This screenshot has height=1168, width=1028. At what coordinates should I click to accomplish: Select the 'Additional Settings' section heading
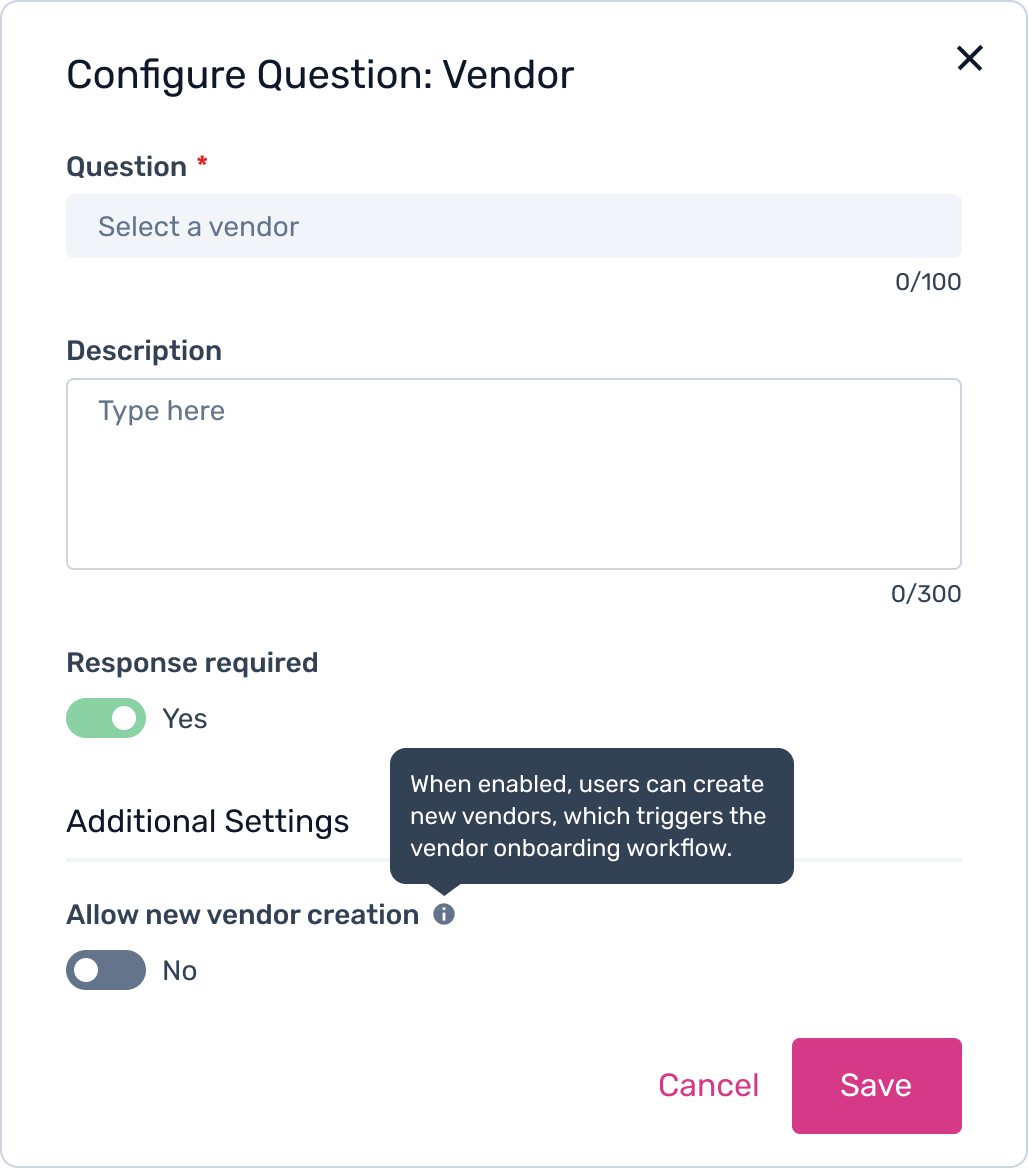point(207,821)
